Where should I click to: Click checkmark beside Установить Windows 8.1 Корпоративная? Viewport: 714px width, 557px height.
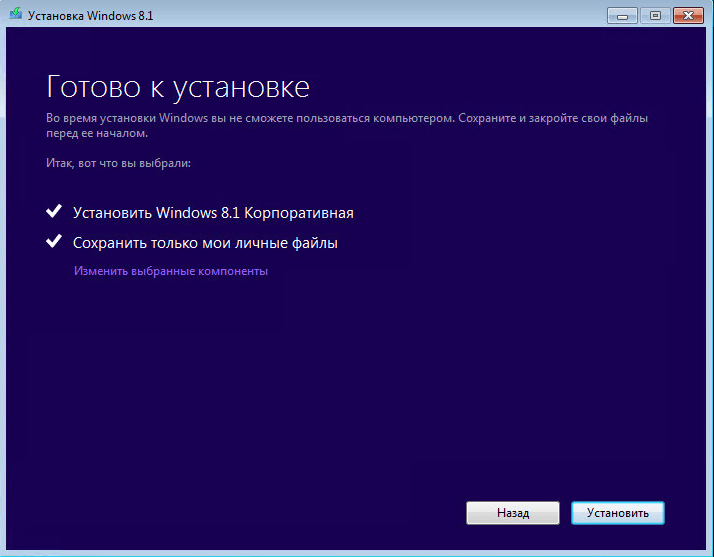click(54, 211)
